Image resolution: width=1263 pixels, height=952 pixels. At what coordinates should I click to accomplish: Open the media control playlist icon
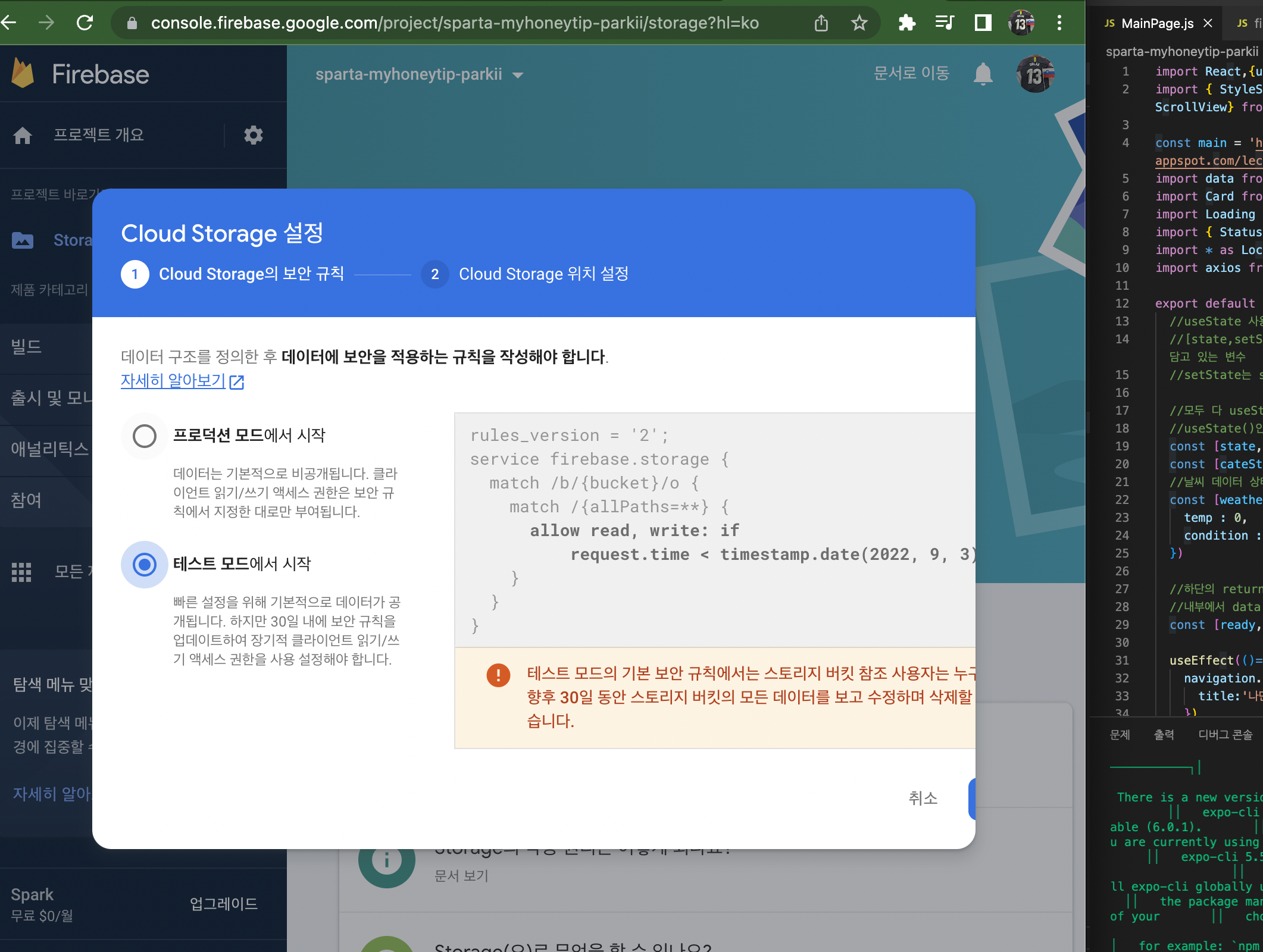tap(945, 23)
